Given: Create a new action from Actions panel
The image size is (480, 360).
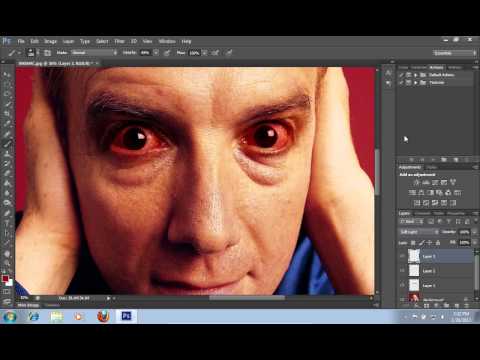Looking at the screenshot, I should (x=456, y=160).
